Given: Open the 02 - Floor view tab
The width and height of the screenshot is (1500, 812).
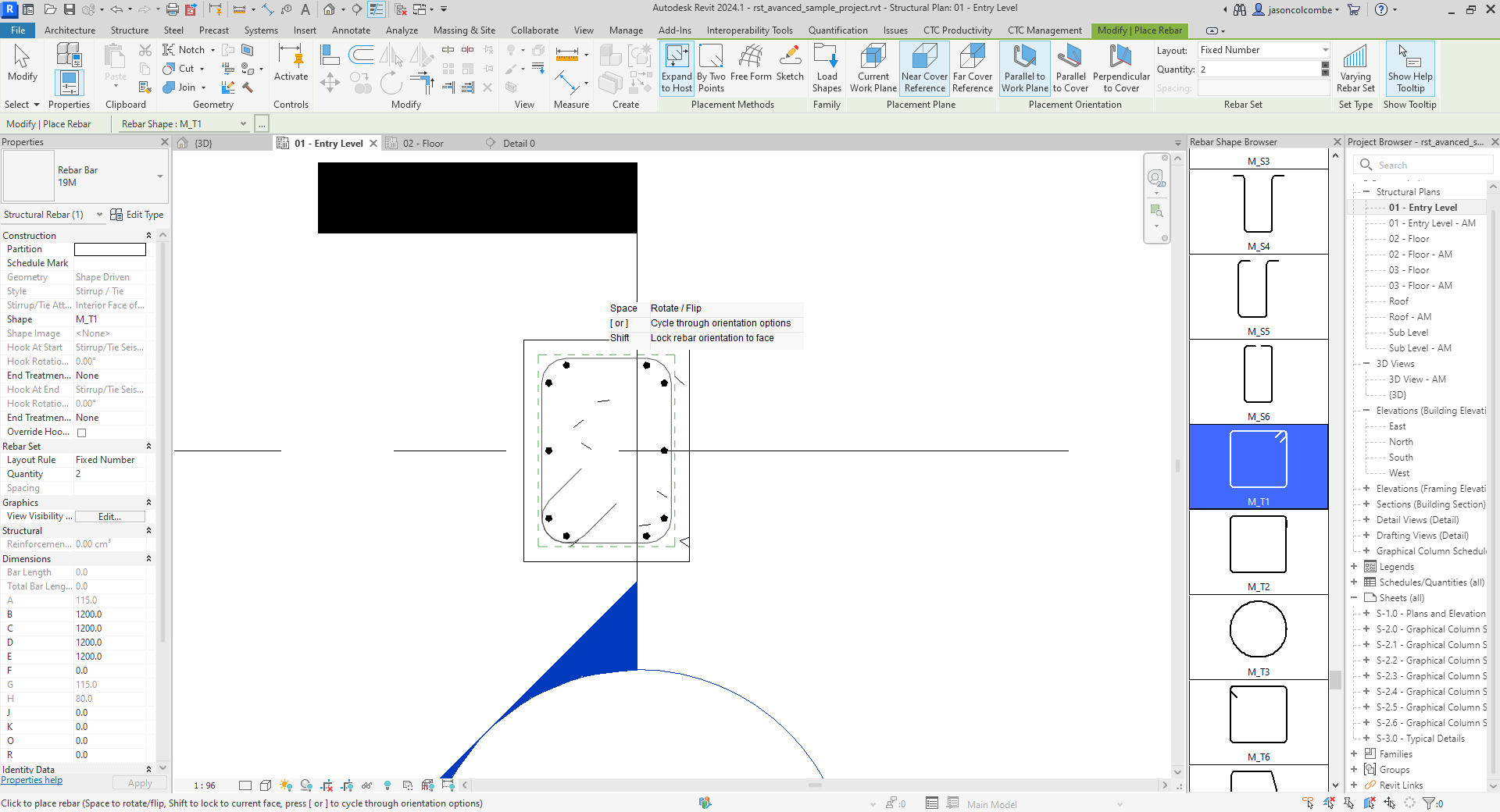Looking at the screenshot, I should (423, 143).
